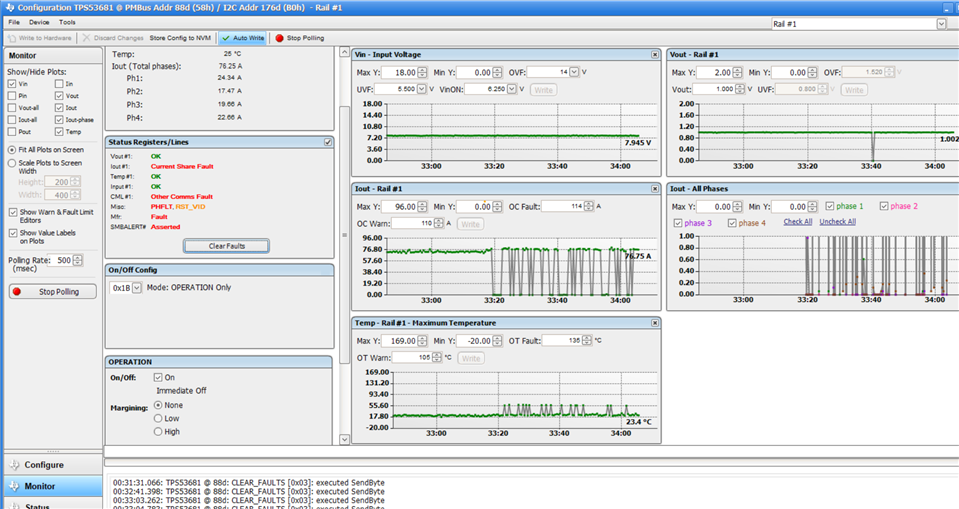This screenshot has width=959, height=509.
Task: Click the Check All link
Action: tap(798, 221)
